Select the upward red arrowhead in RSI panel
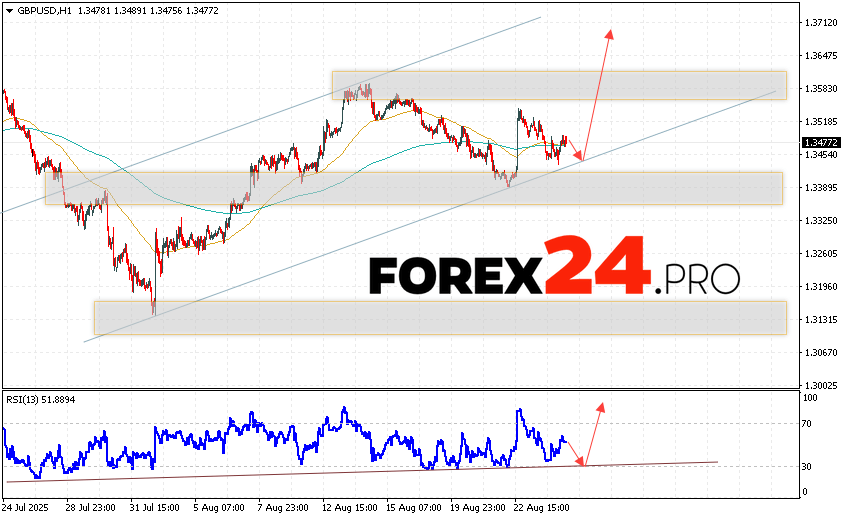The height and width of the screenshot is (519, 845). [601, 407]
